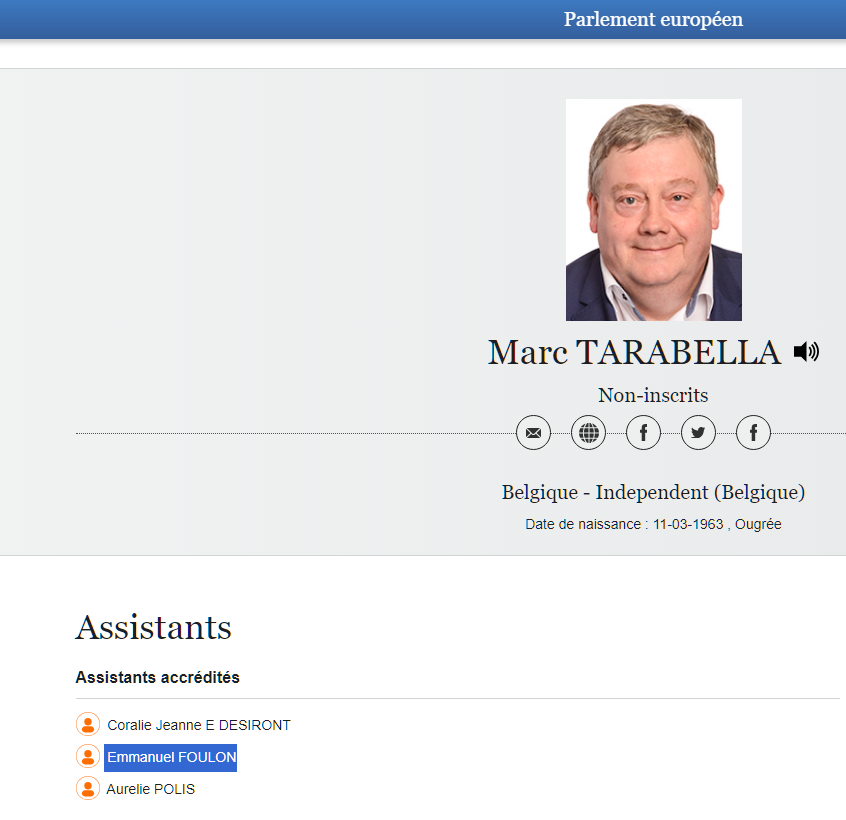846x820 pixels.
Task: Select the Aurelie POLIS entry
Action: pyautogui.click(x=151, y=789)
